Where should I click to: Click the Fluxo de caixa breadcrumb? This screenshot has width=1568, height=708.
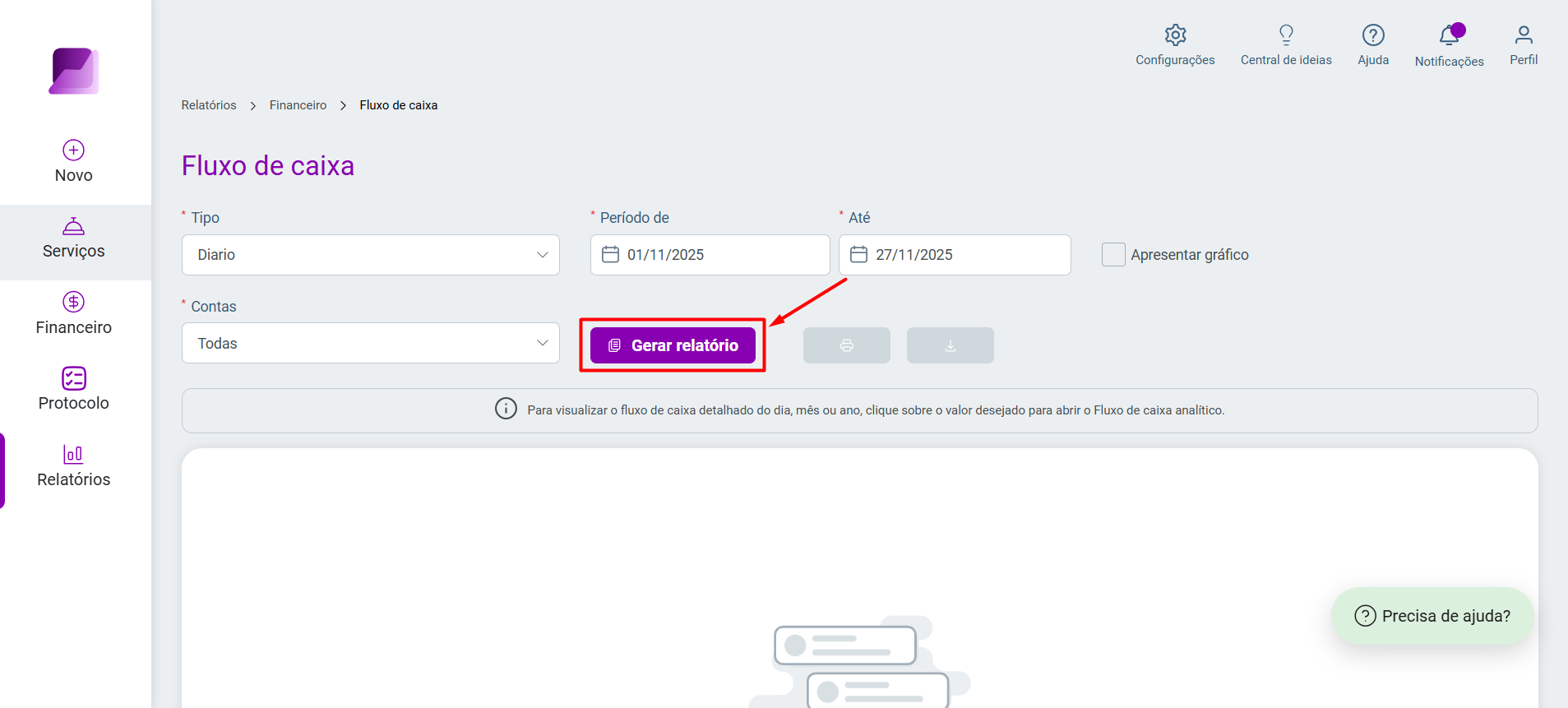(x=399, y=105)
